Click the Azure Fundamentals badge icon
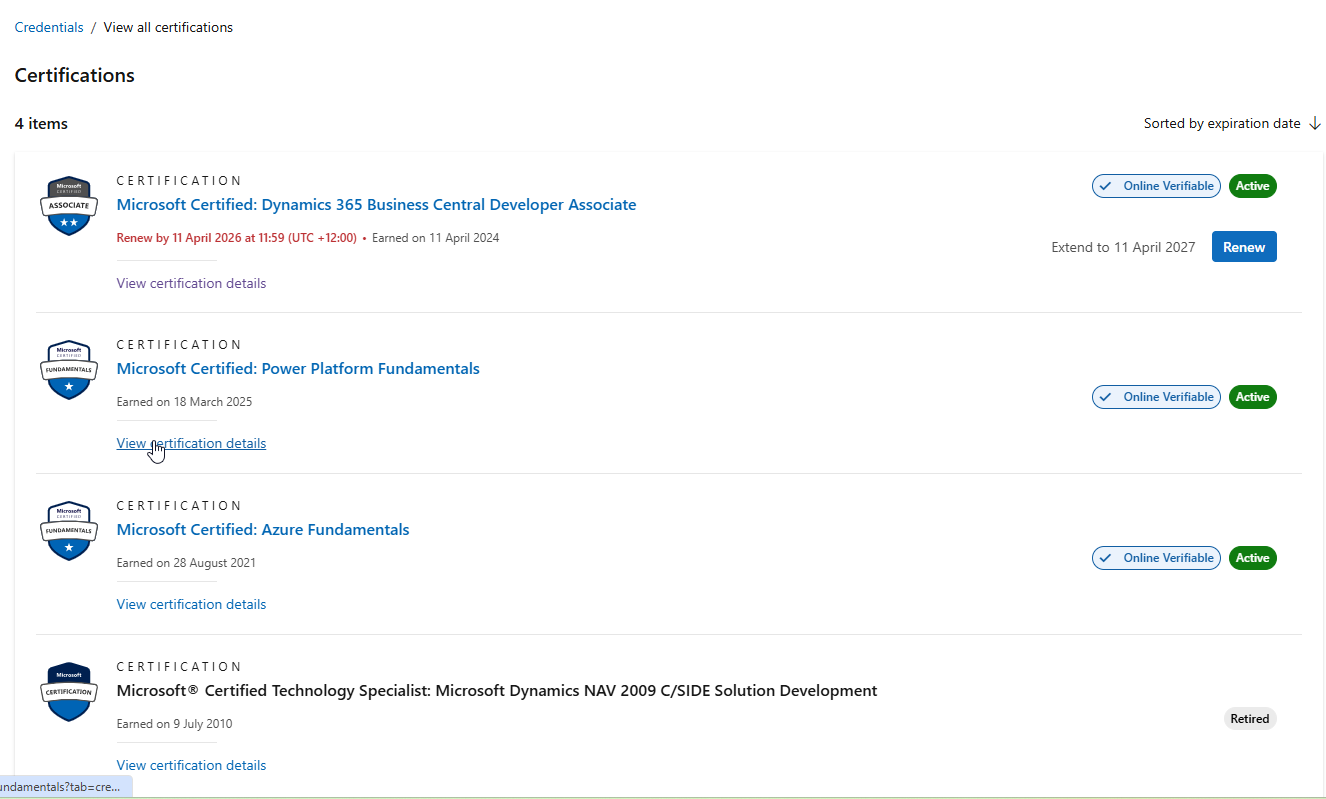The width and height of the screenshot is (1326, 799). click(x=69, y=530)
